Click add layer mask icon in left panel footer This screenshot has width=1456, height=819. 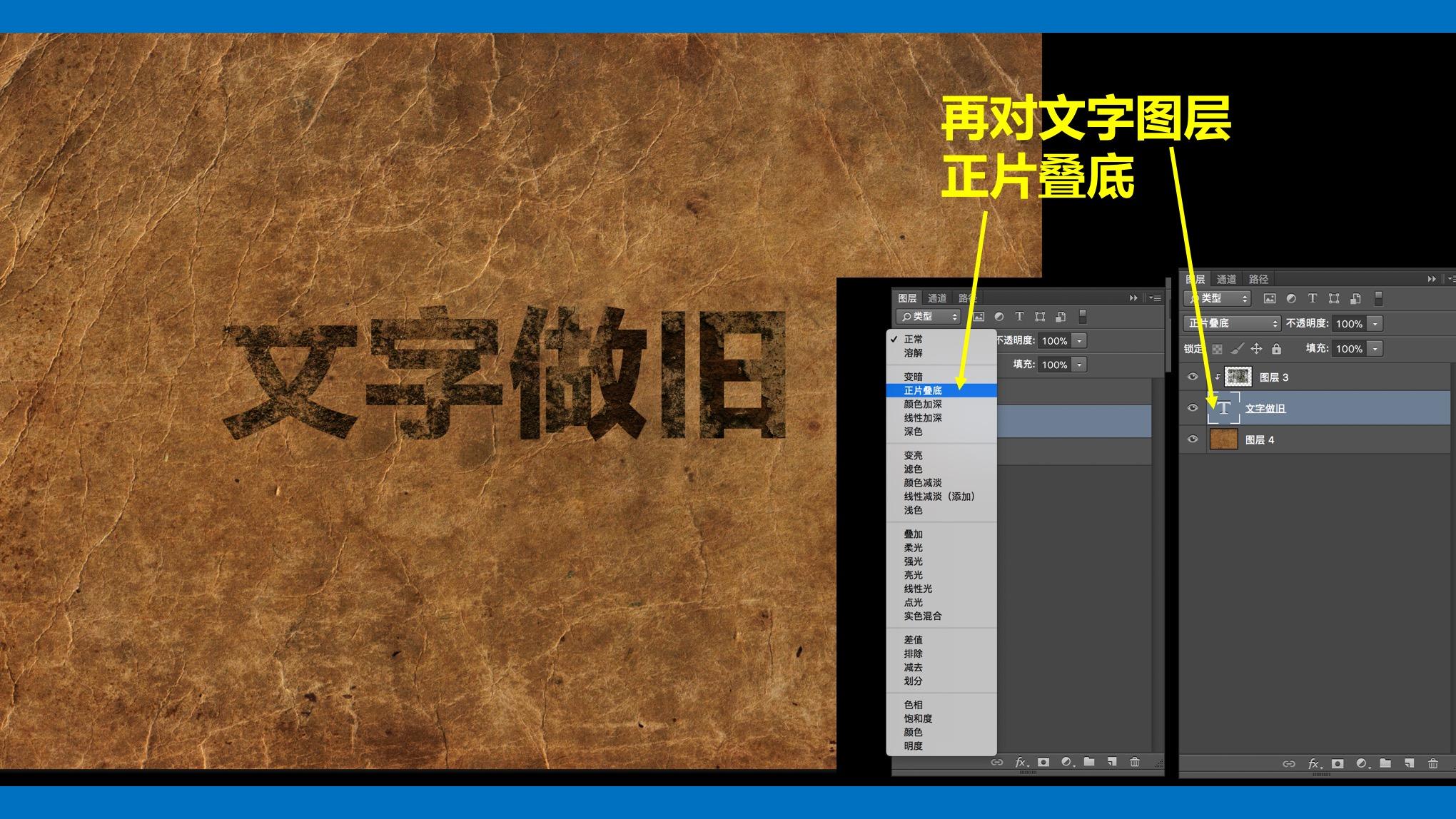tap(1043, 762)
